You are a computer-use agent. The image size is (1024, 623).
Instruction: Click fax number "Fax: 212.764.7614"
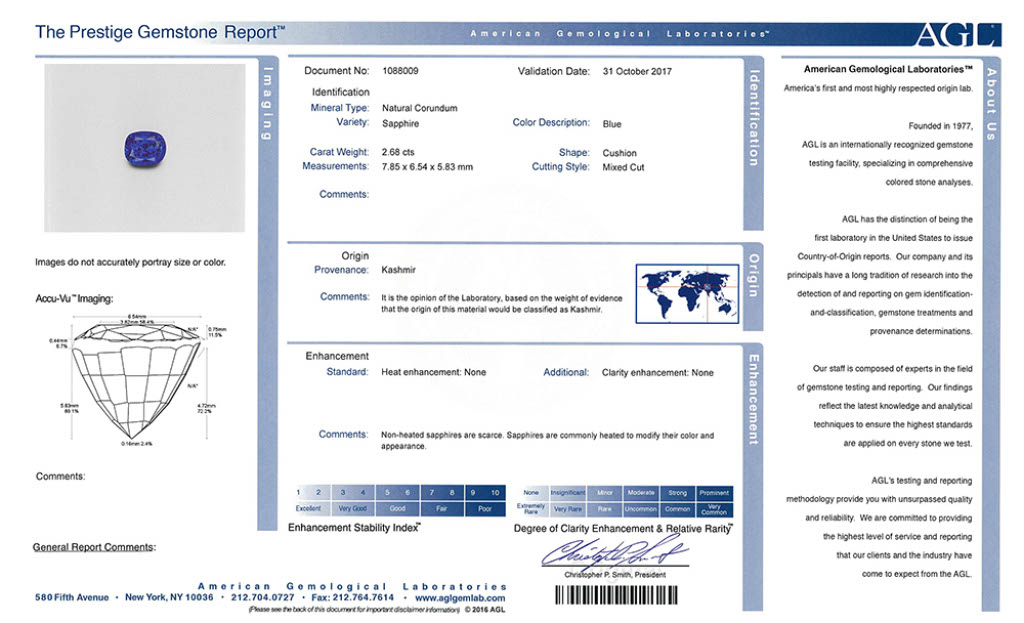pos(353,598)
